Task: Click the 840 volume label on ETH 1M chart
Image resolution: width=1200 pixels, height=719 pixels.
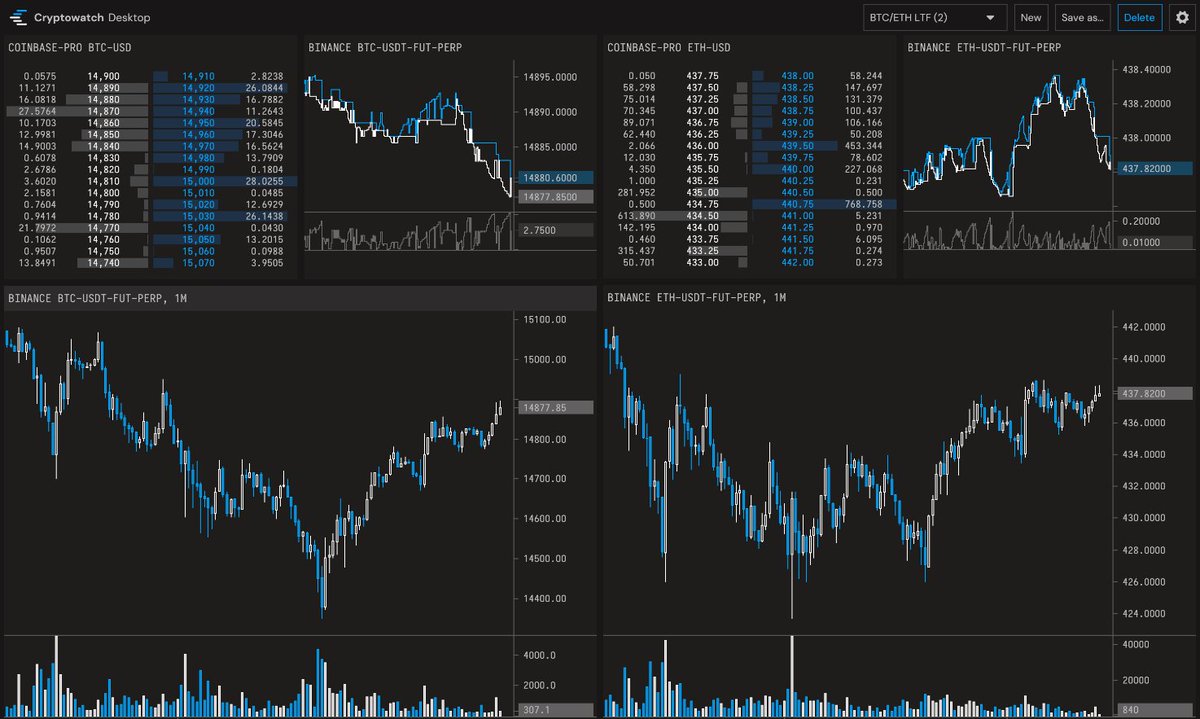Action: [x=1155, y=710]
